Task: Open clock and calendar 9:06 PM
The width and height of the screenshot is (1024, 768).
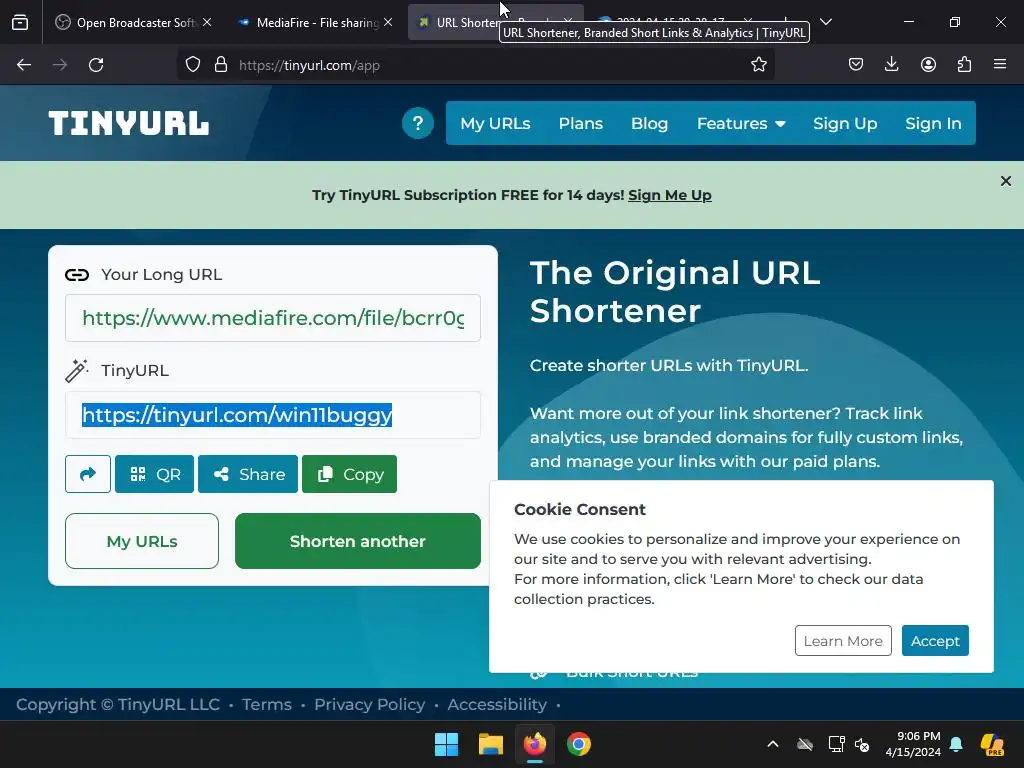Action: pos(913,744)
